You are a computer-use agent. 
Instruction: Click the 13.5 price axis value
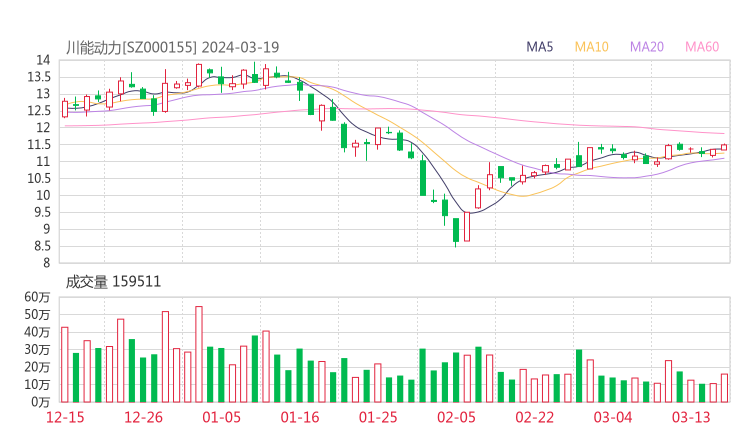click(x=39, y=77)
